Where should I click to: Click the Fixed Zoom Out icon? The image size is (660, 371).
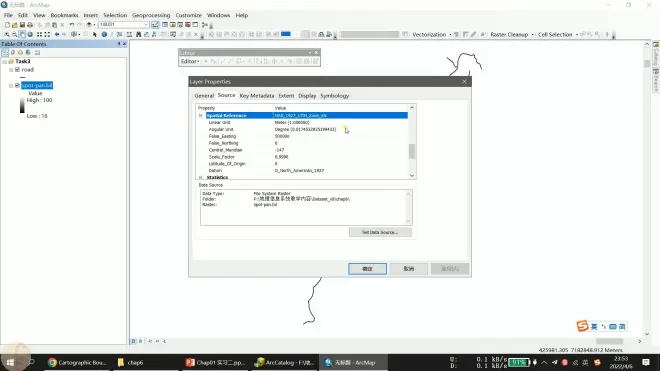(x=47, y=35)
